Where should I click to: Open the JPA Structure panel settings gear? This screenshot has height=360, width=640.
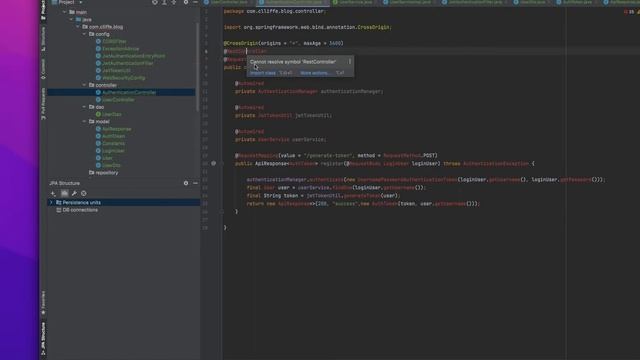click(x=186, y=183)
